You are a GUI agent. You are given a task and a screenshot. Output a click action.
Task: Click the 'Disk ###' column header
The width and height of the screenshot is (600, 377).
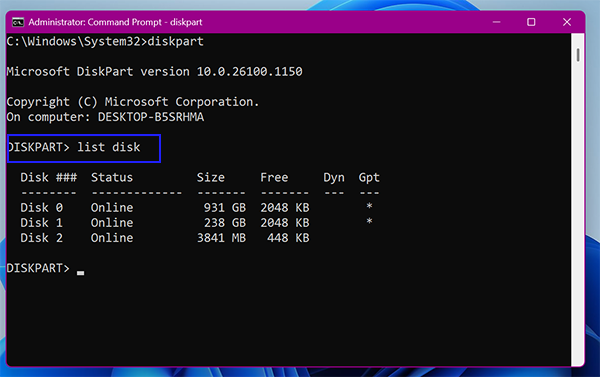pyautogui.click(x=49, y=177)
